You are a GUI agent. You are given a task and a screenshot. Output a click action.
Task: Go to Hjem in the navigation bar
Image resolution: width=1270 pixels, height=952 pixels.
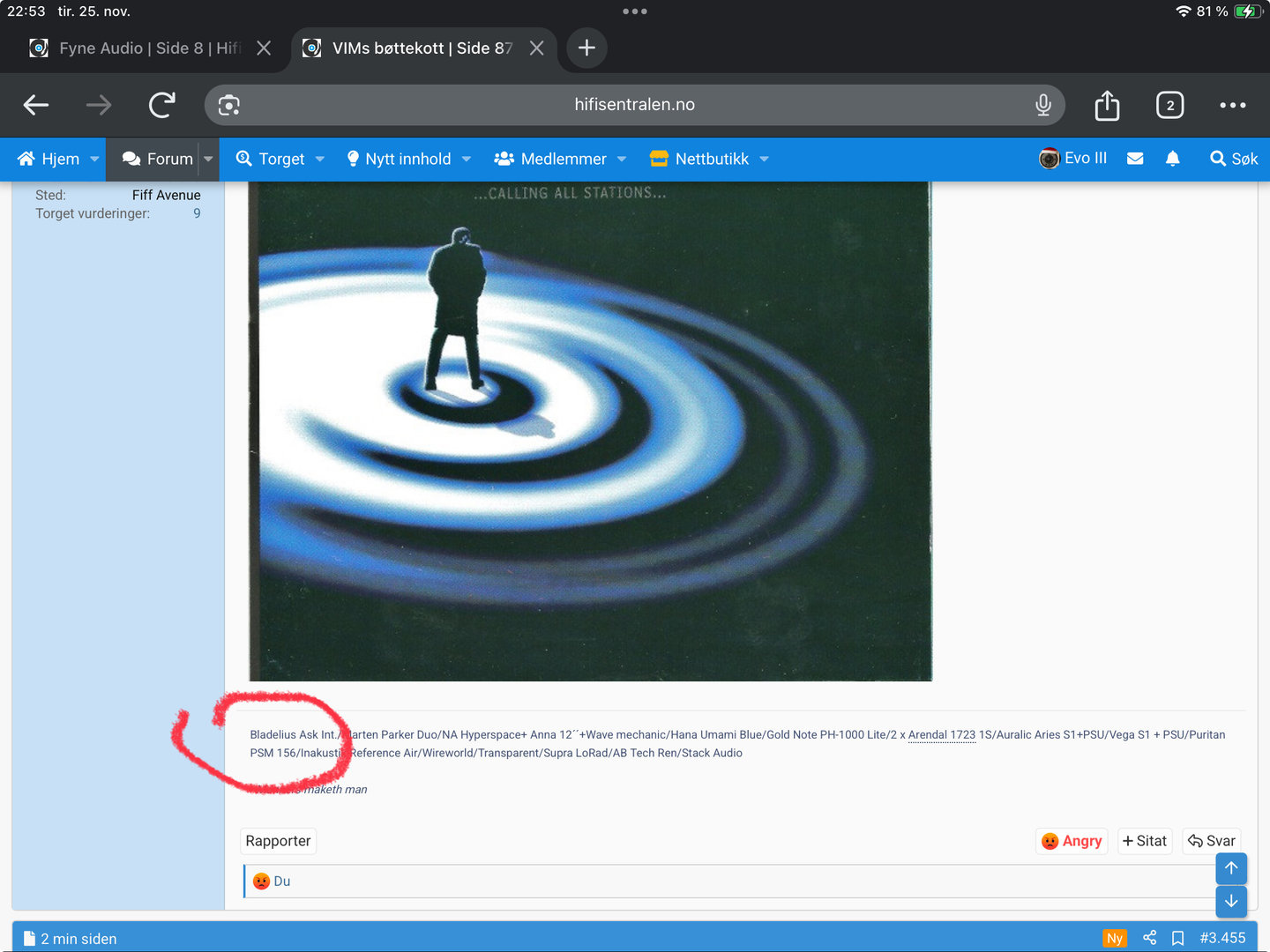click(50, 159)
